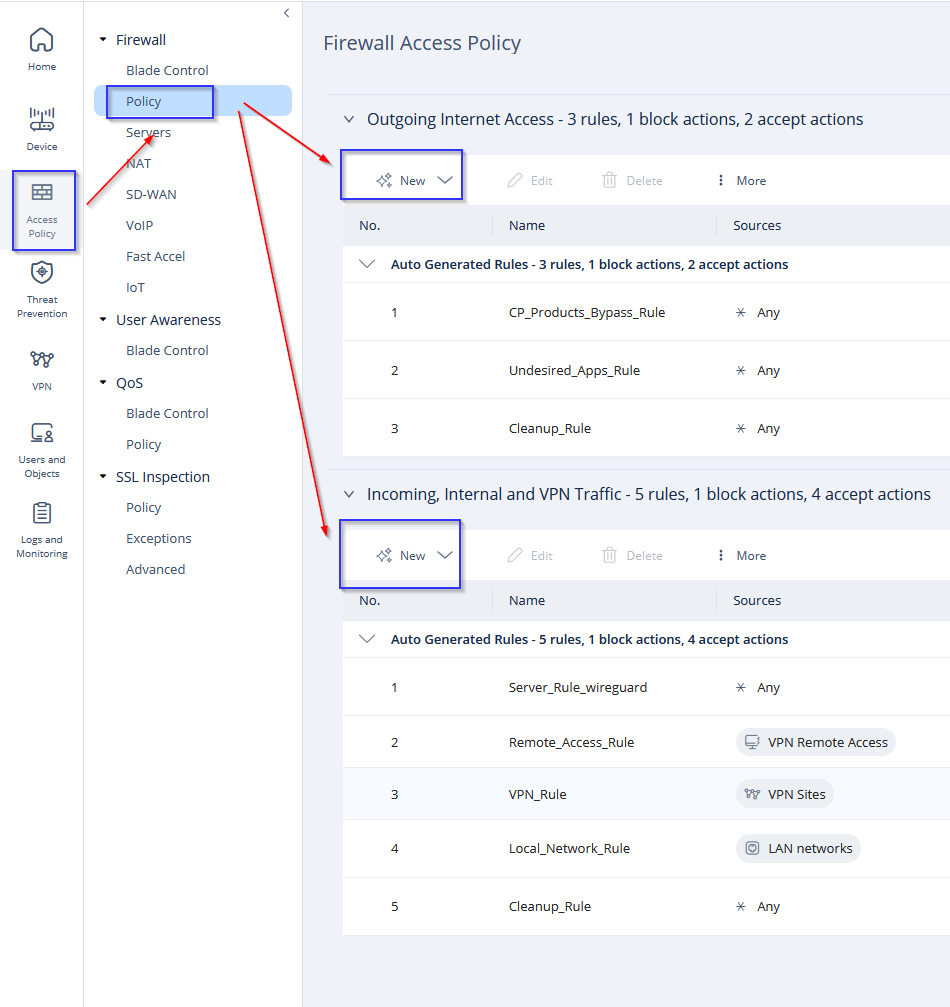Image resolution: width=950 pixels, height=1007 pixels.
Task: Open SSL Inspection Exceptions page
Action: pyautogui.click(x=158, y=538)
